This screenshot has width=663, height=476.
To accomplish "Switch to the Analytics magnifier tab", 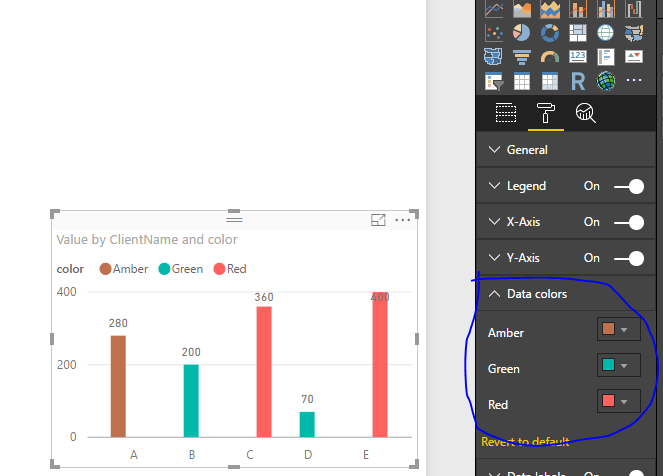I will pyautogui.click(x=586, y=113).
